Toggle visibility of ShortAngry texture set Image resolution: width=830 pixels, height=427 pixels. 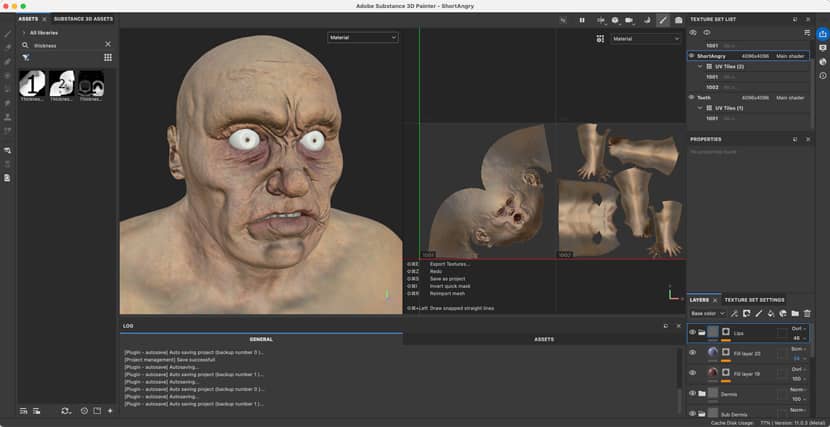click(691, 56)
